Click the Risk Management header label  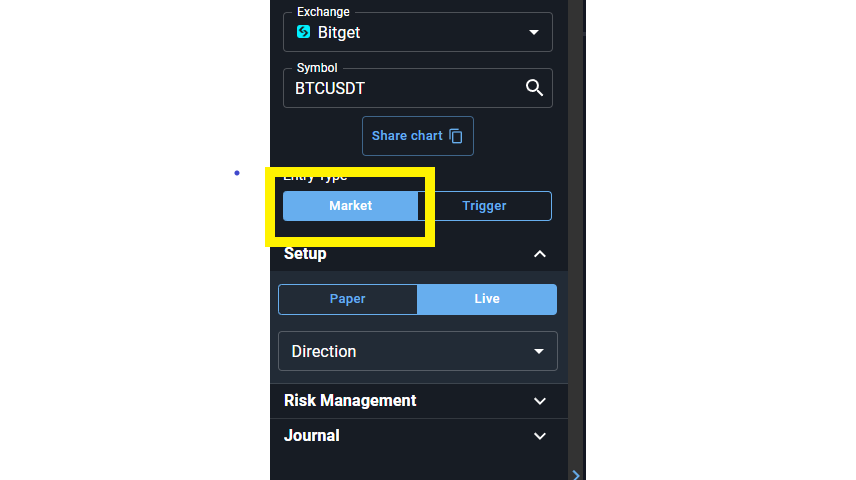click(x=350, y=401)
